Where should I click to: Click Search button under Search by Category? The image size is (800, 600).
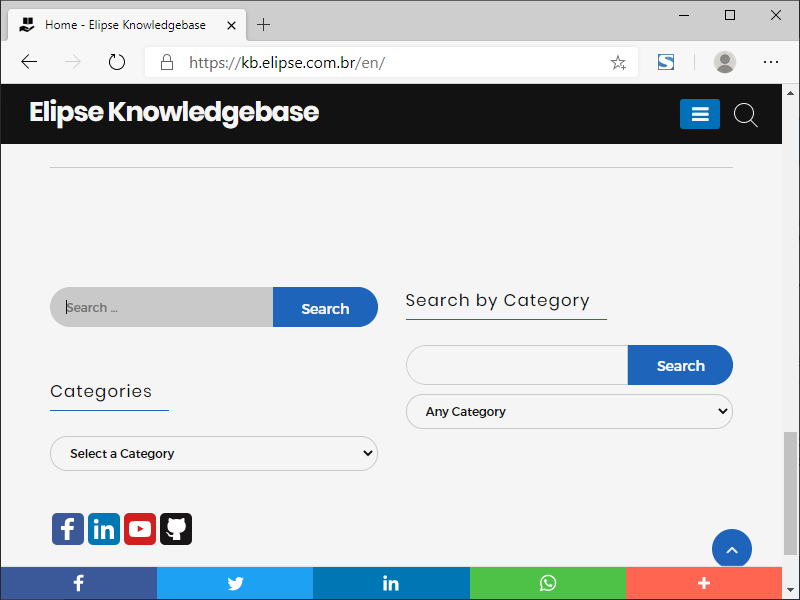click(680, 366)
